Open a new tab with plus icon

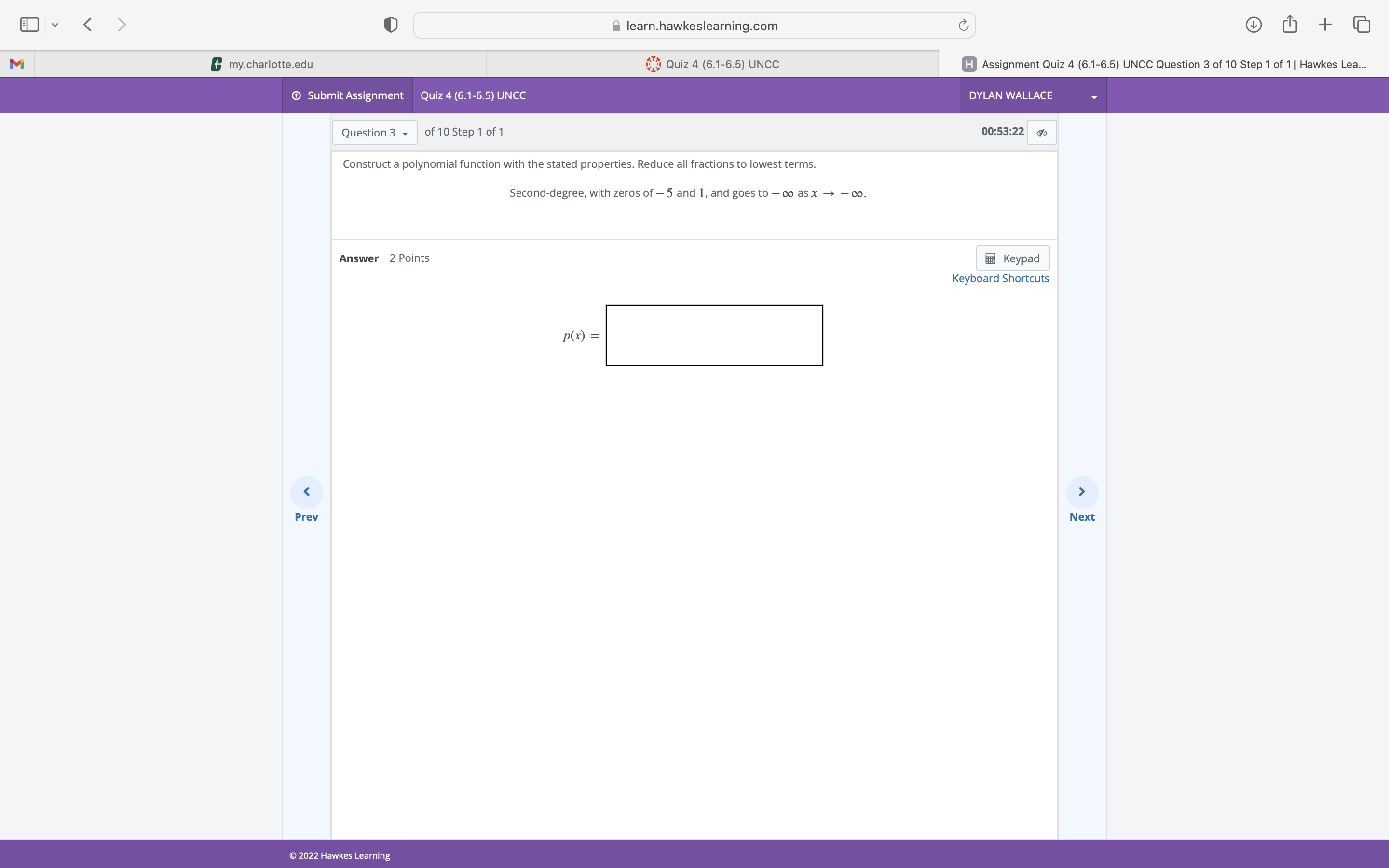click(1325, 25)
